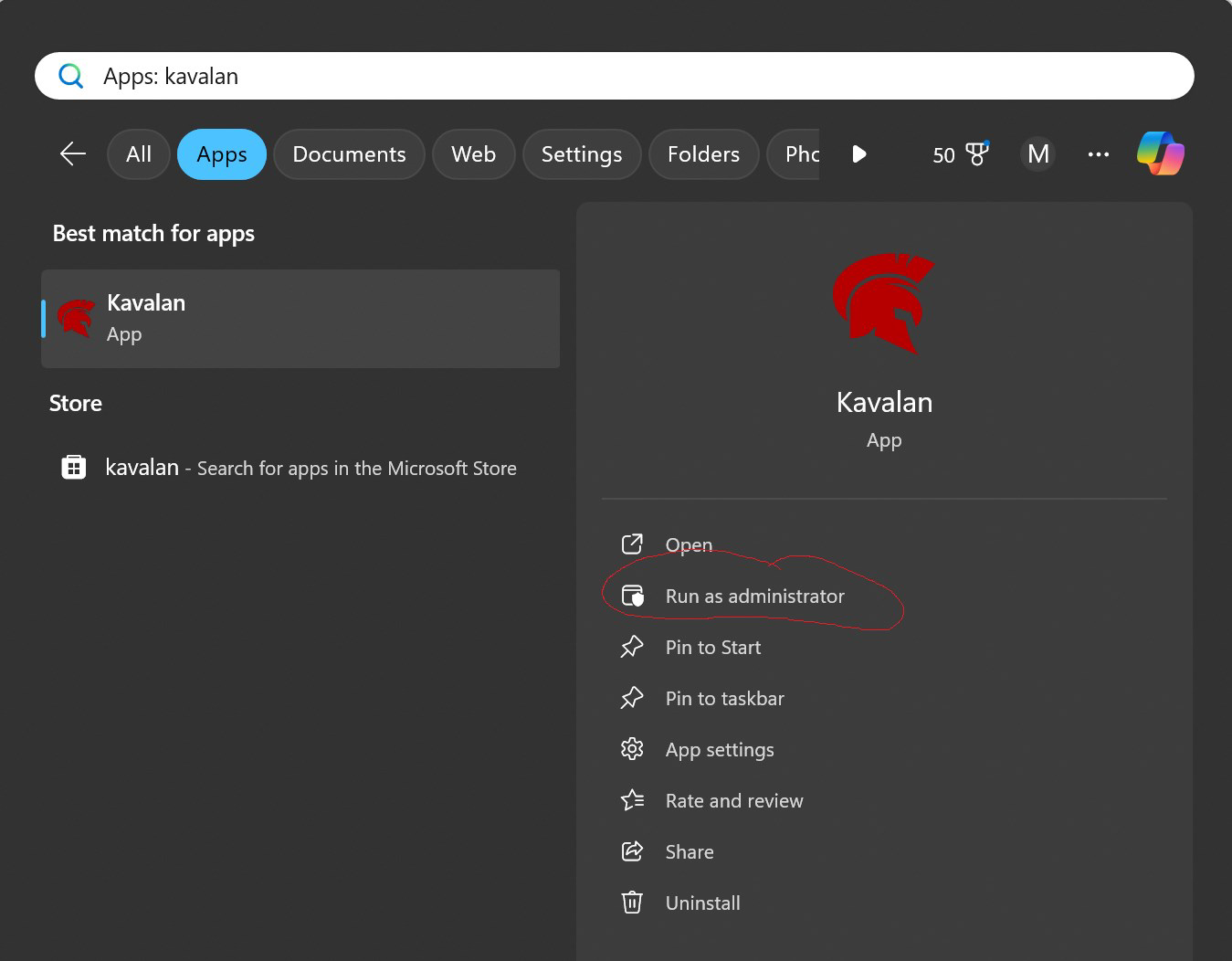Select the Apps filter tab

coord(222,154)
